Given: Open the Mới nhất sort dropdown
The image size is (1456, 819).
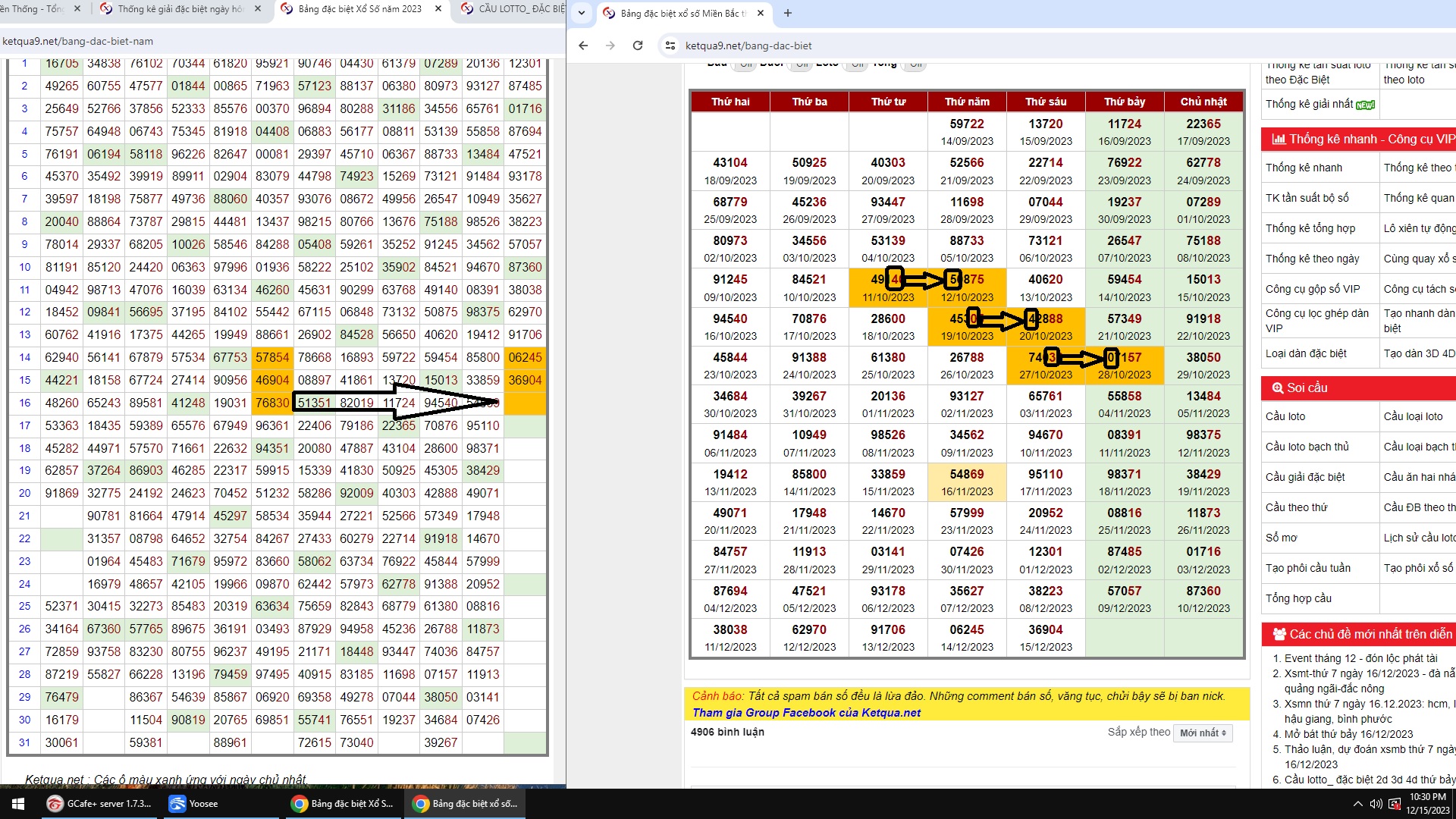Looking at the screenshot, I should 1203,733.
